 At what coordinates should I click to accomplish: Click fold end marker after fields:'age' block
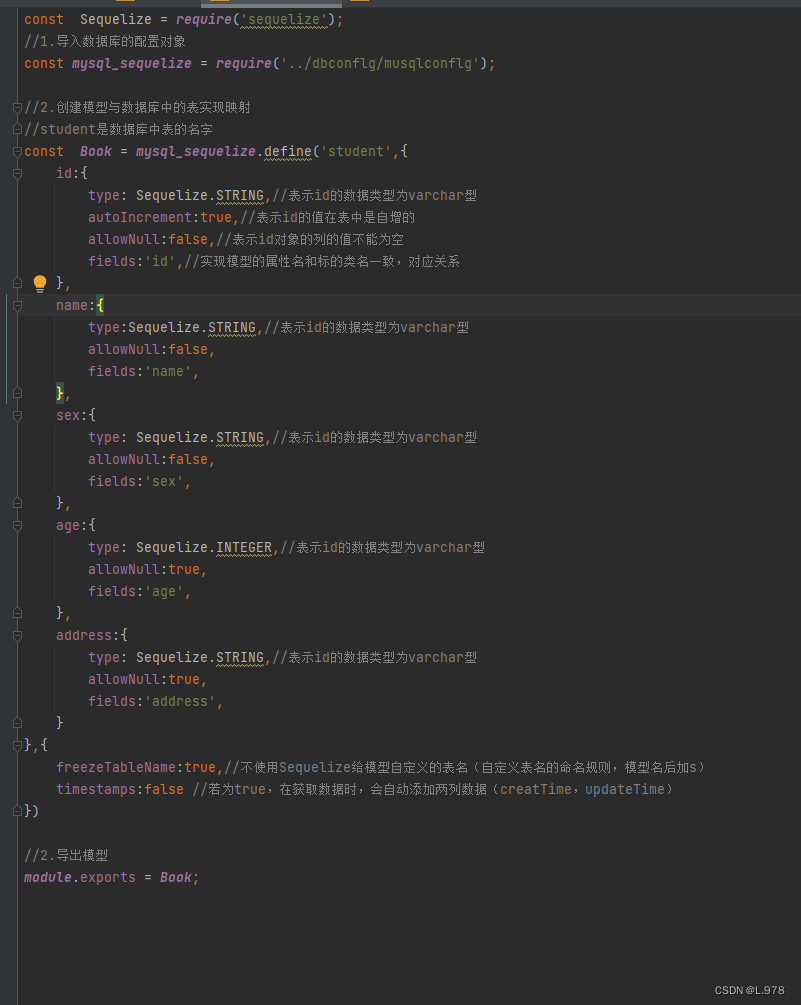click(17, 613)
